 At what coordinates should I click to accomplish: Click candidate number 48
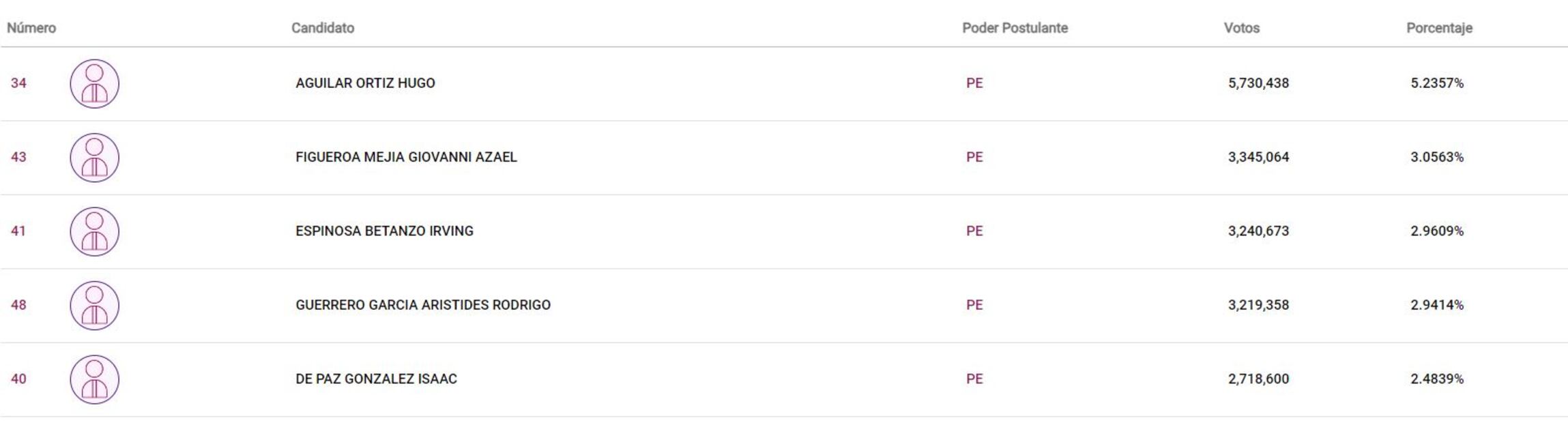click(18, 305)
